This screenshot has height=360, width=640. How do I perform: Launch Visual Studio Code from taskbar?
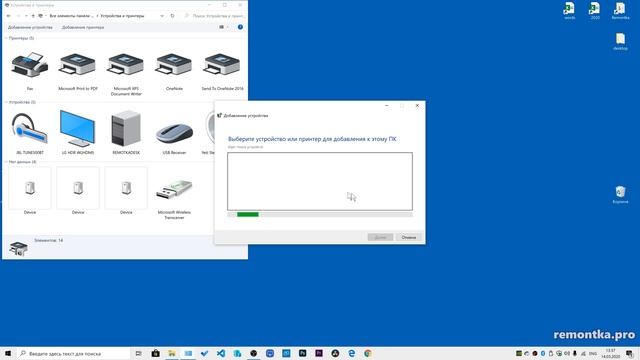point(221,353)
